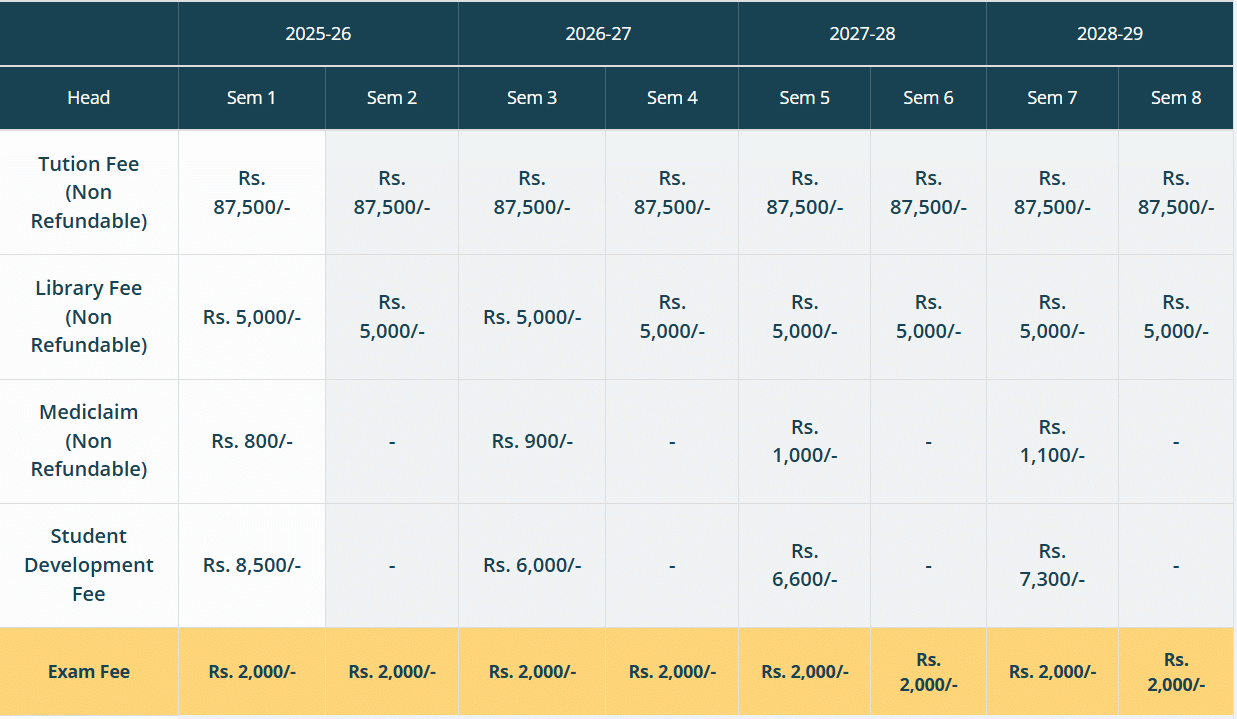Click the Exam Fee row label

[89, 672]
